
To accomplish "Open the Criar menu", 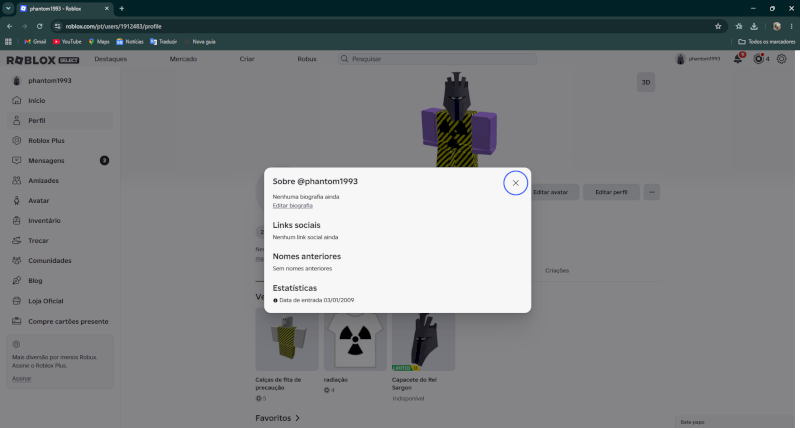I will point(247,59).
